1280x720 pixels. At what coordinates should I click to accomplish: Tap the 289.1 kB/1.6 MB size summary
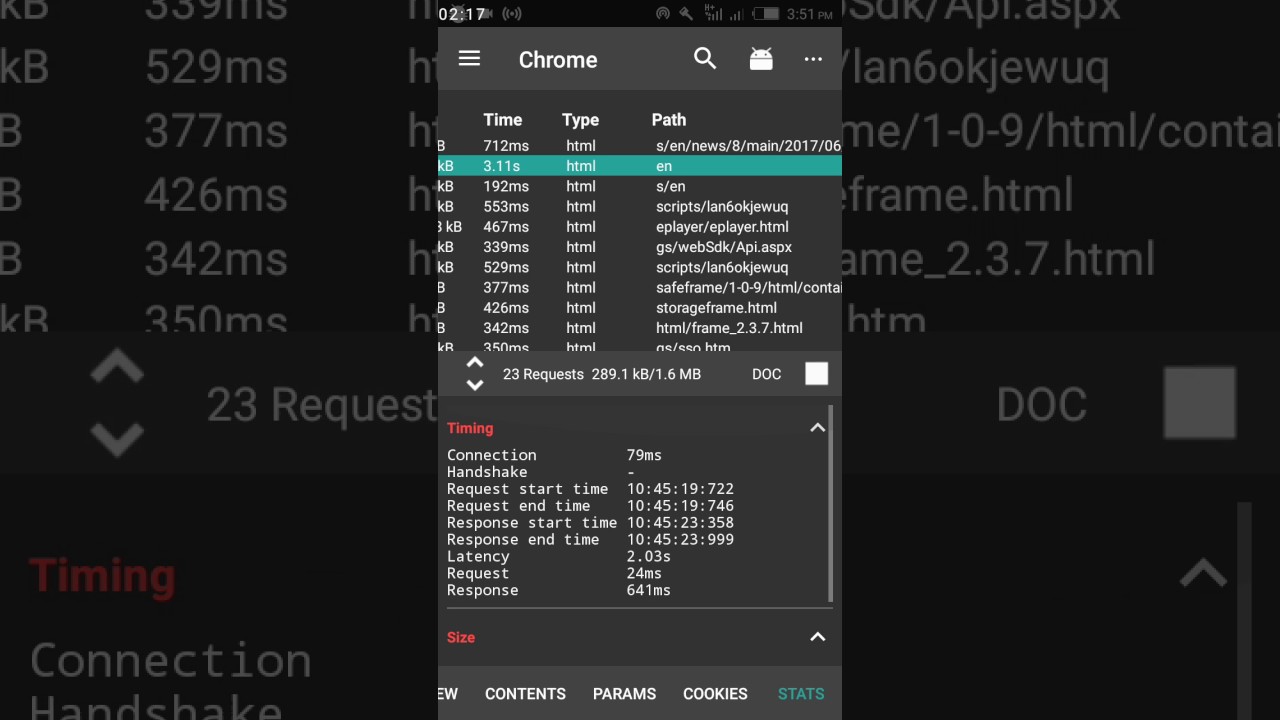coord(646,374)
